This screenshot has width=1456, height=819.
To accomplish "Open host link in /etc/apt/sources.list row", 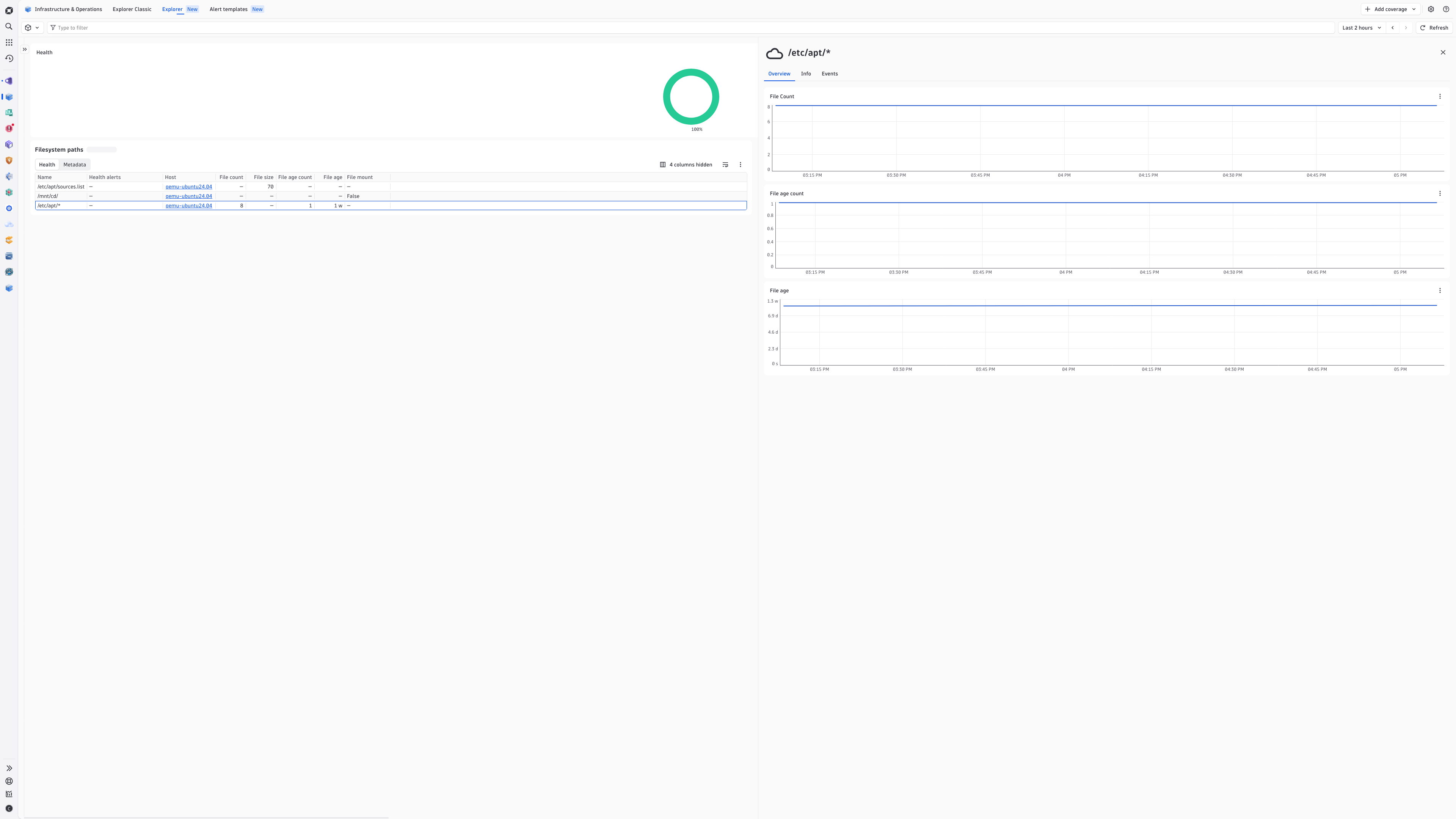I will tap(189, 187).
